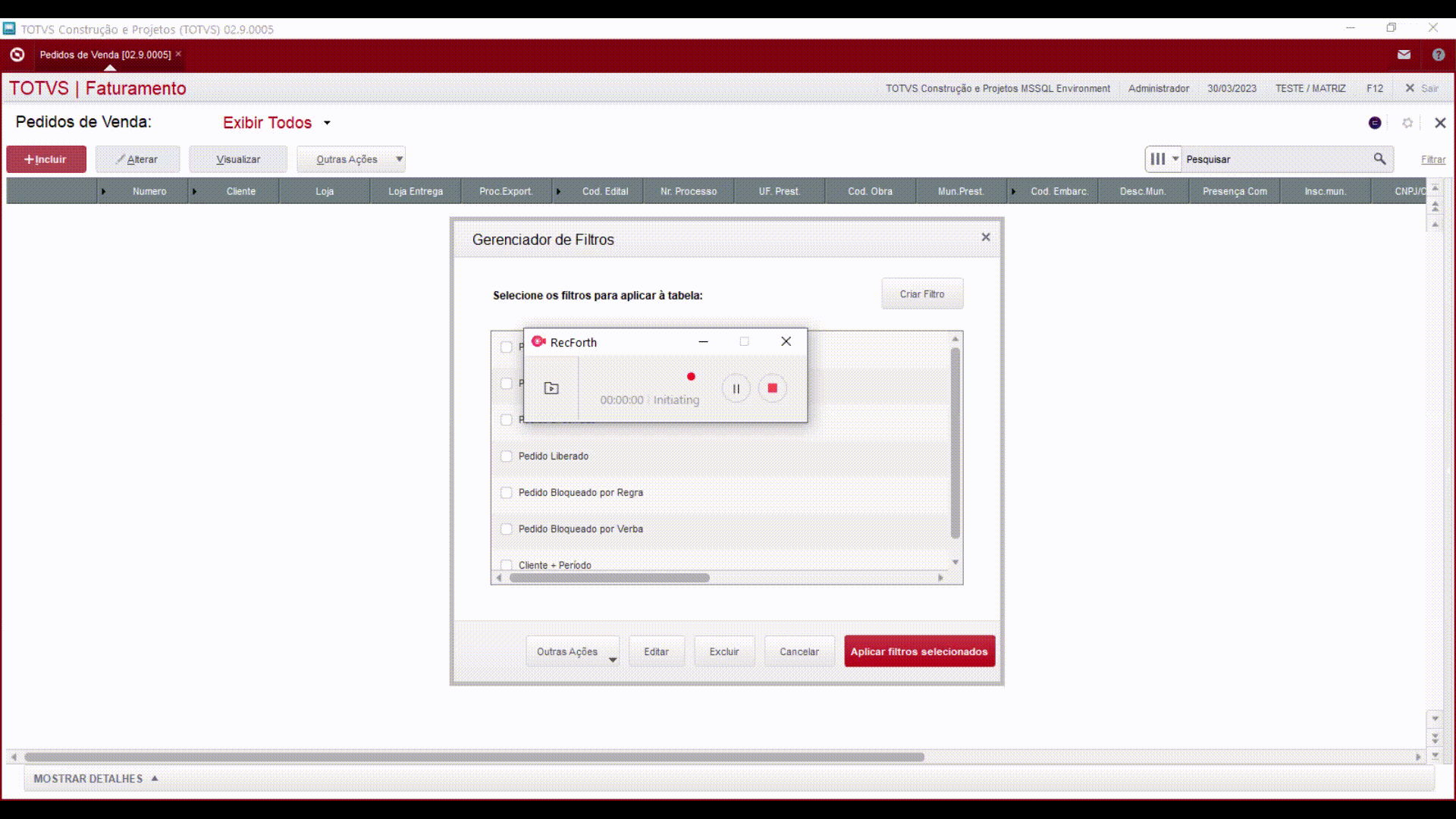Check Pedido Bloqueado por Verba filter

(x=507, y=529)
